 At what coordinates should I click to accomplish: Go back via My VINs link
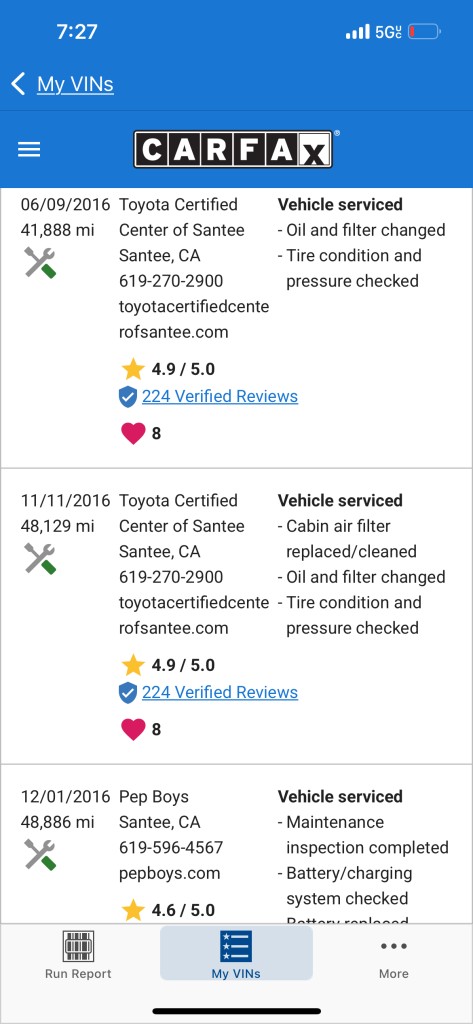tap(75, 84)
